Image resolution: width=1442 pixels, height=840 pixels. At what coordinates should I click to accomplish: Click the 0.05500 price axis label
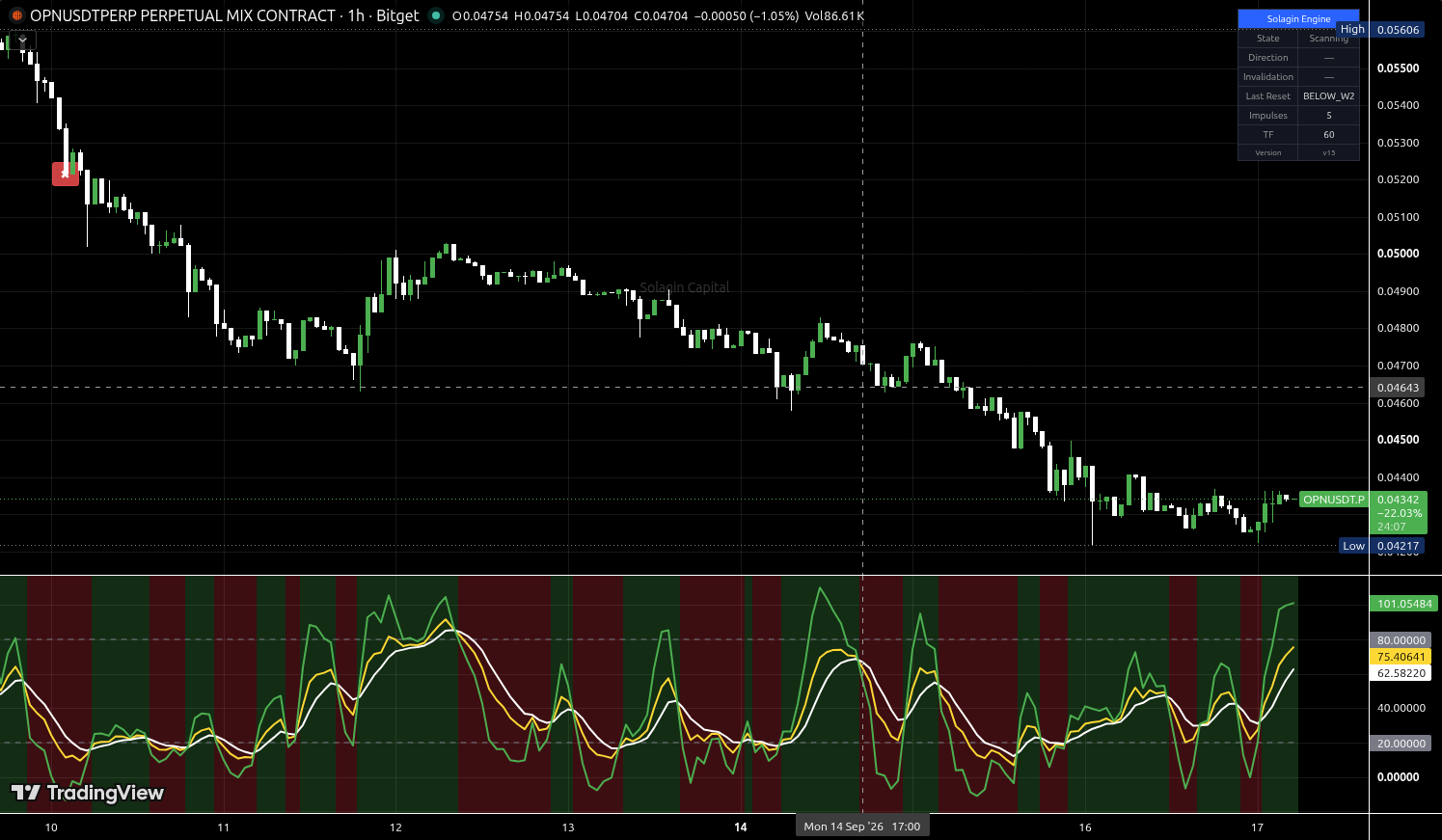[1398, 68]
